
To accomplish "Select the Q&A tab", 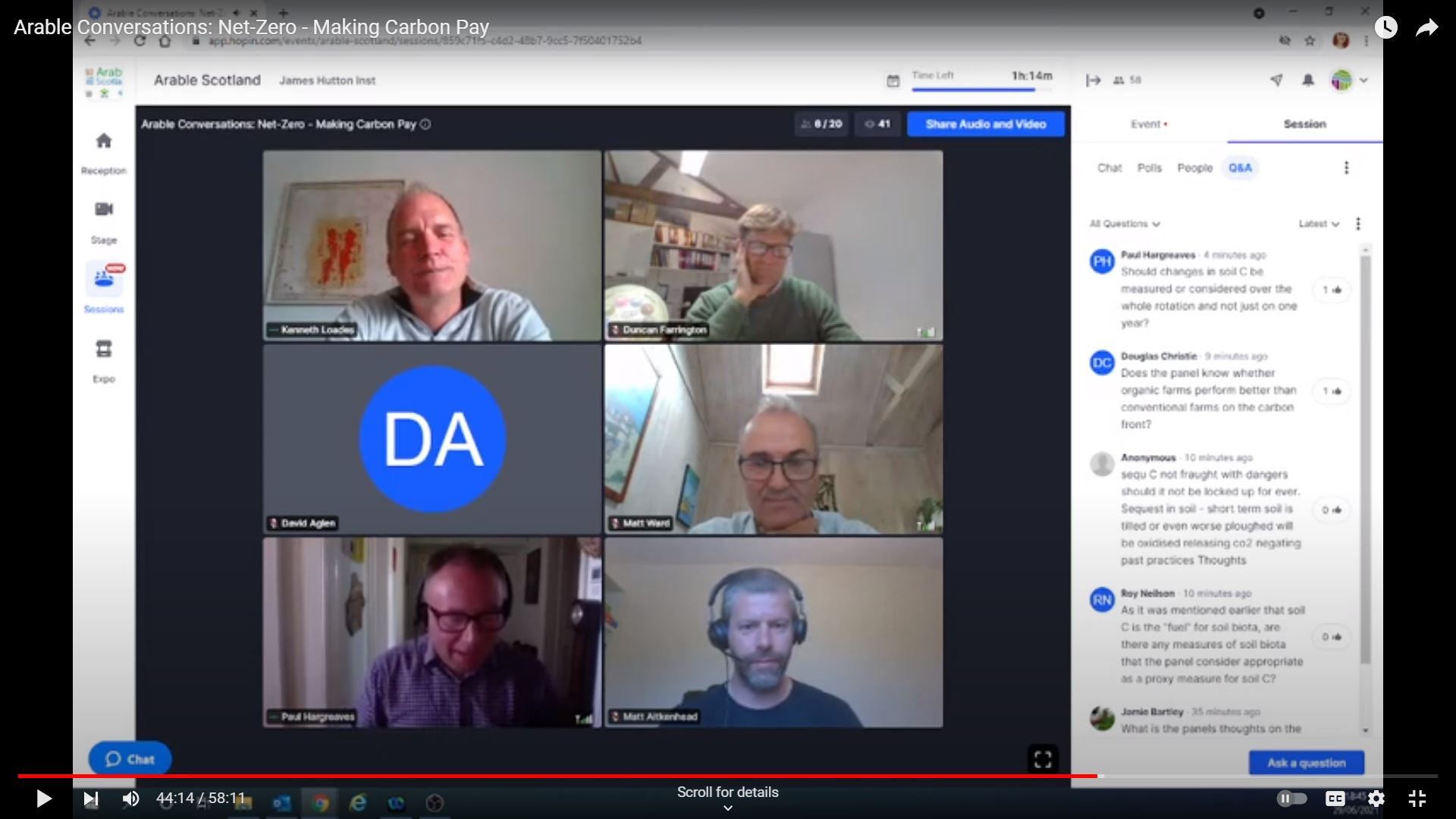I will (1241, 168).
